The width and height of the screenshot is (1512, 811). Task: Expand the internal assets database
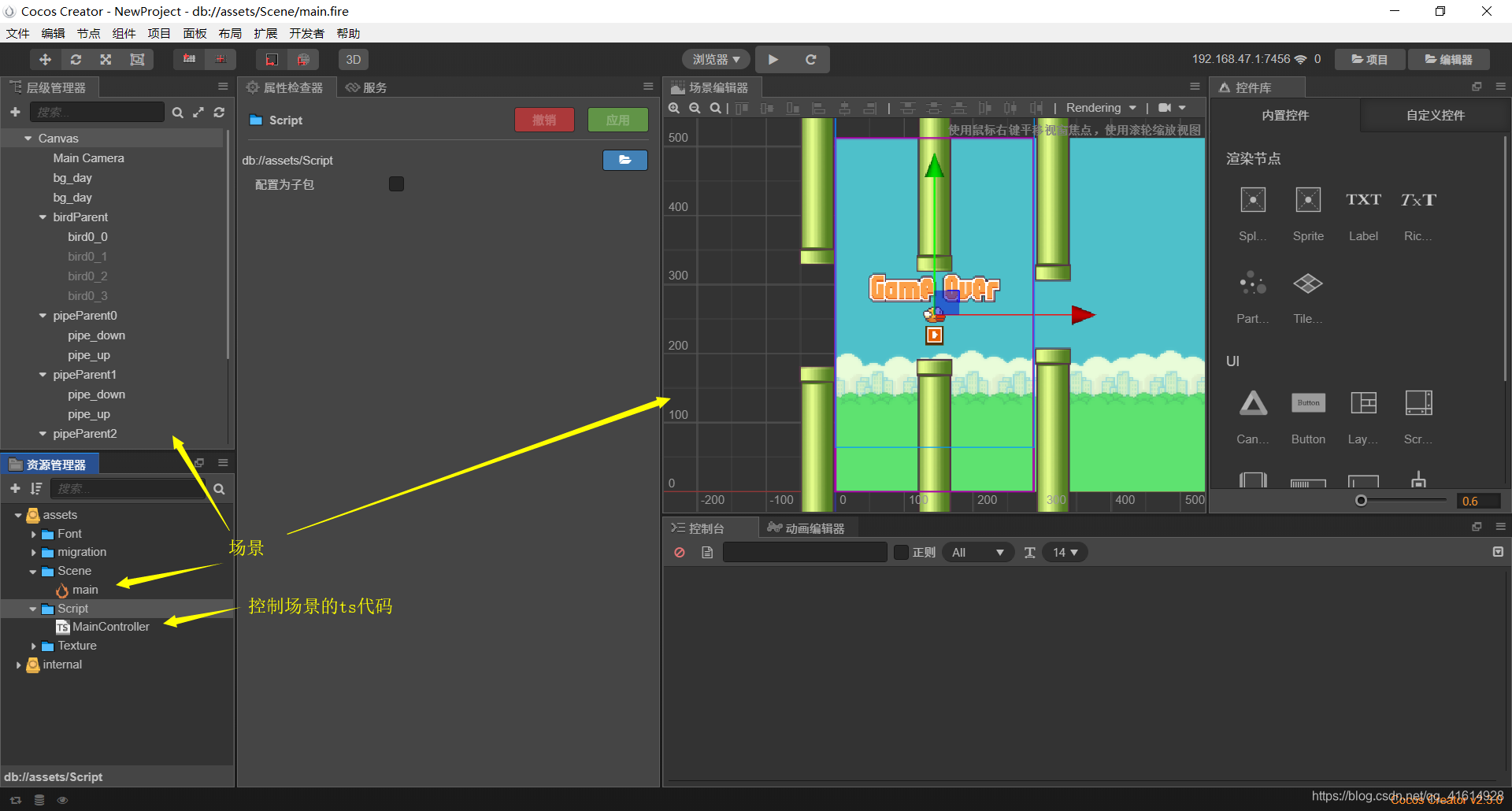click(18, 665)
